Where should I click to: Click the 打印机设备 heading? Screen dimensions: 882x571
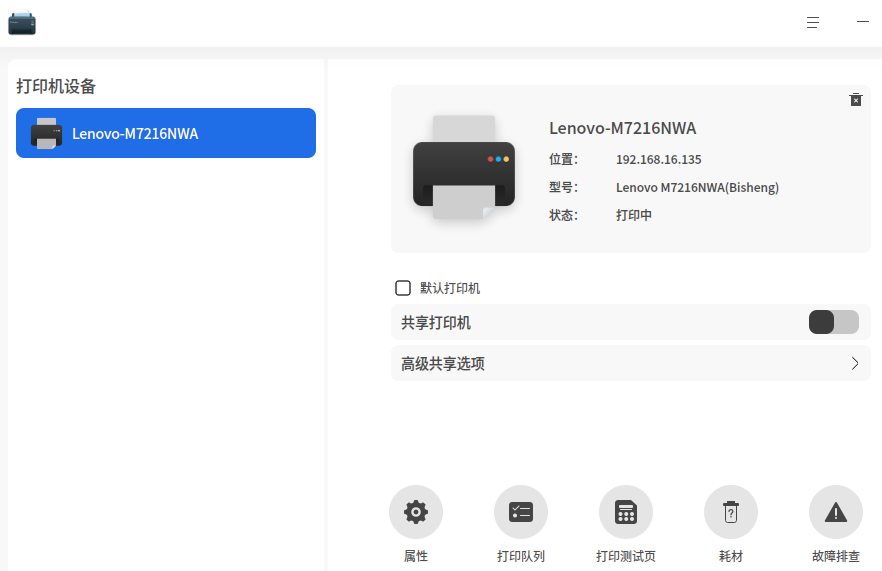coord(56,86)
